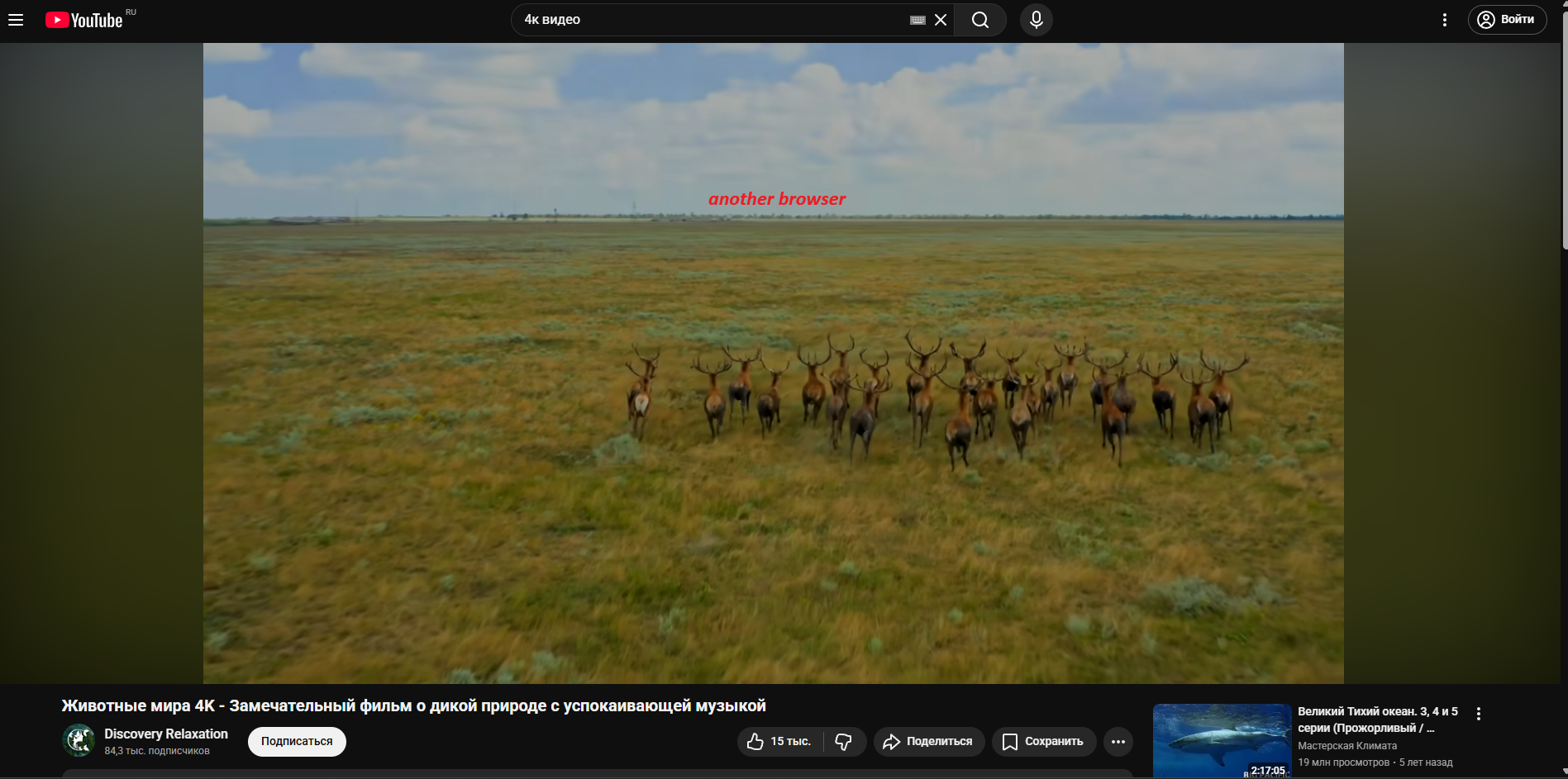This screenshot has width=1568, height=779.
Task: Open the hamburger guide menu
Action: pos(16,20)
